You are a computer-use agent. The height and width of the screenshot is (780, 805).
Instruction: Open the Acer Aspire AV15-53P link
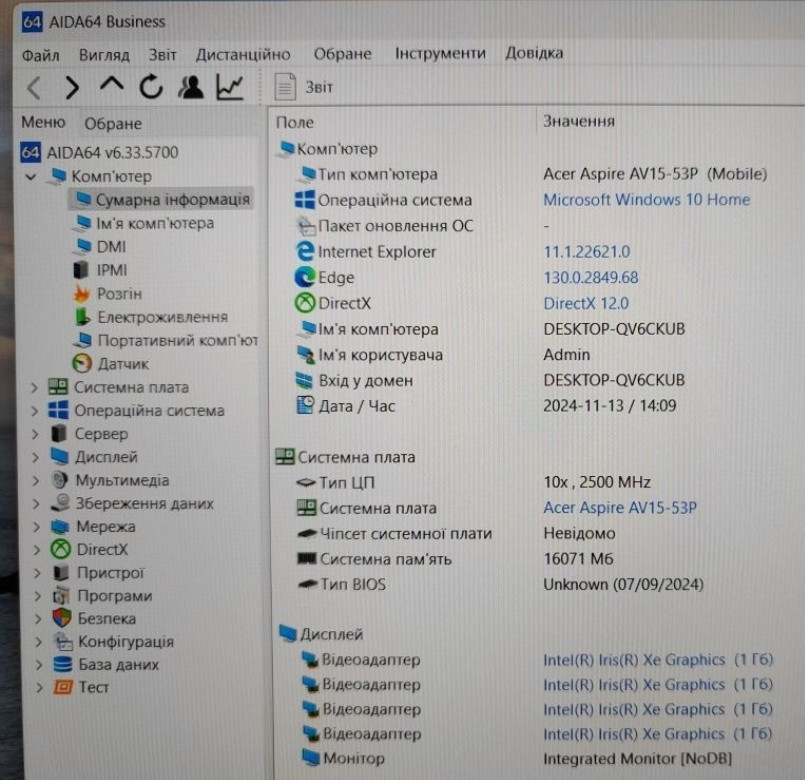[618, 508]
